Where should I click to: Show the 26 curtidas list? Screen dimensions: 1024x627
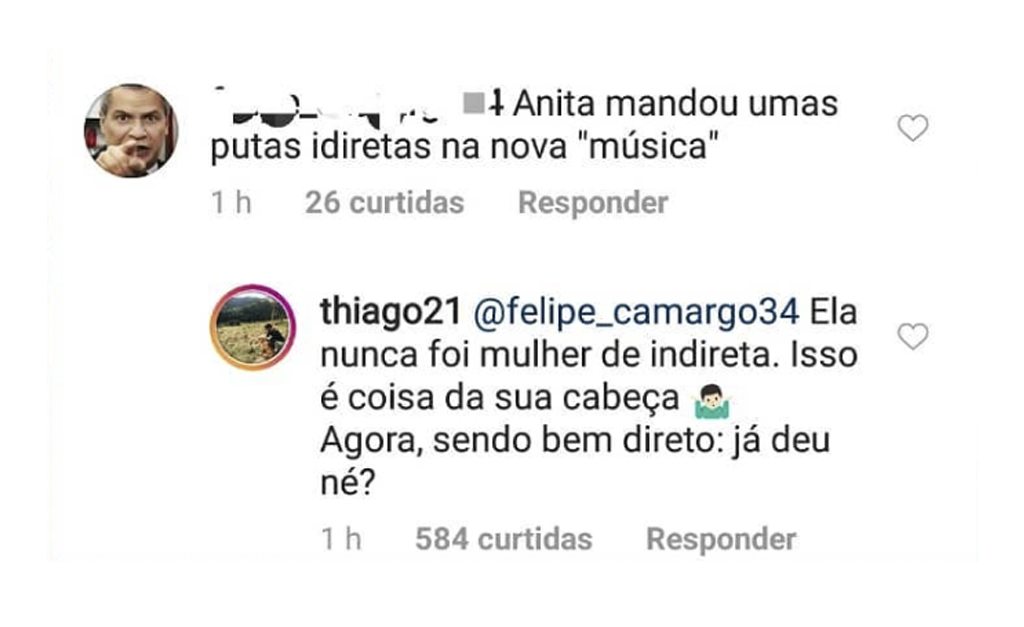pos(384,203)
